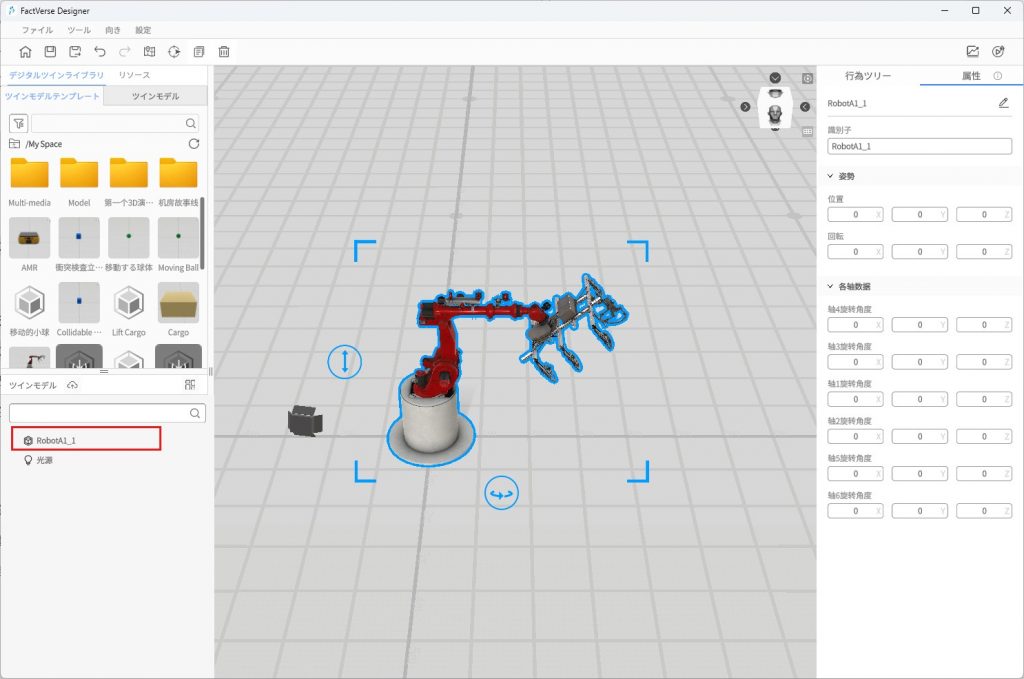Click the cloud upload icon beside ツインモデル
The image size is (1024, 679).
pos(73,385)
